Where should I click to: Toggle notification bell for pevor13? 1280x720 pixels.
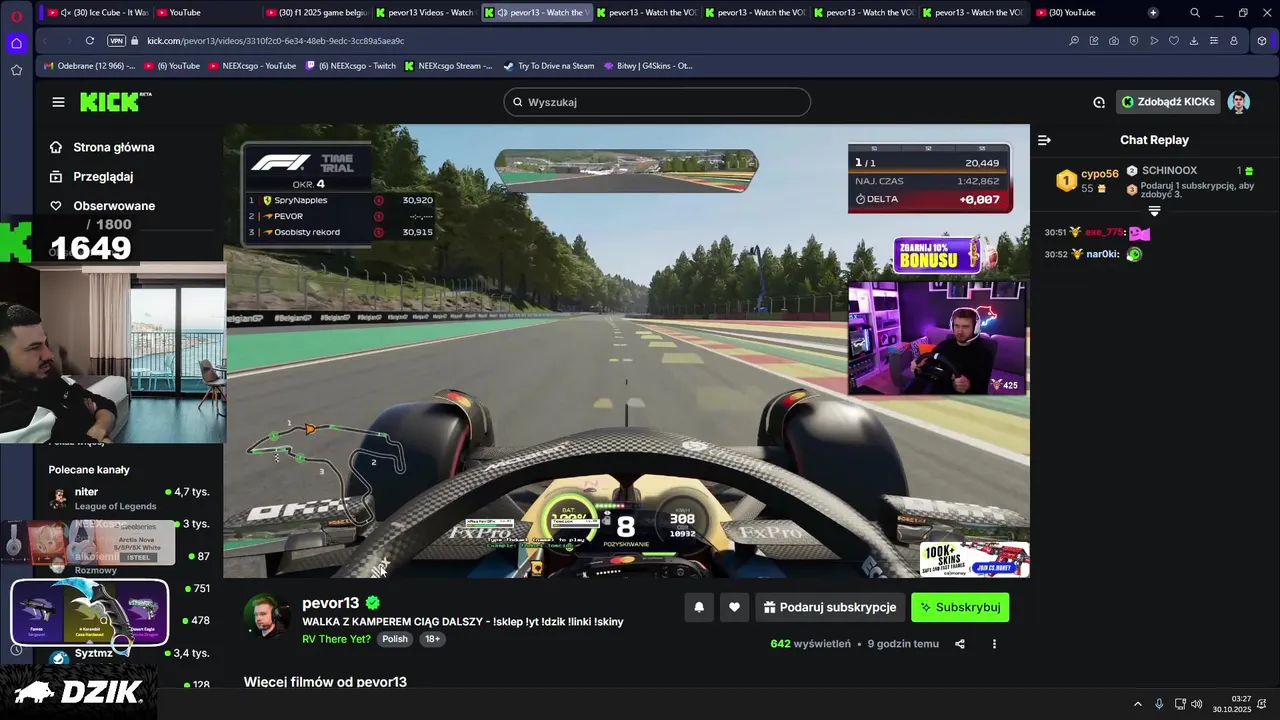699,607
